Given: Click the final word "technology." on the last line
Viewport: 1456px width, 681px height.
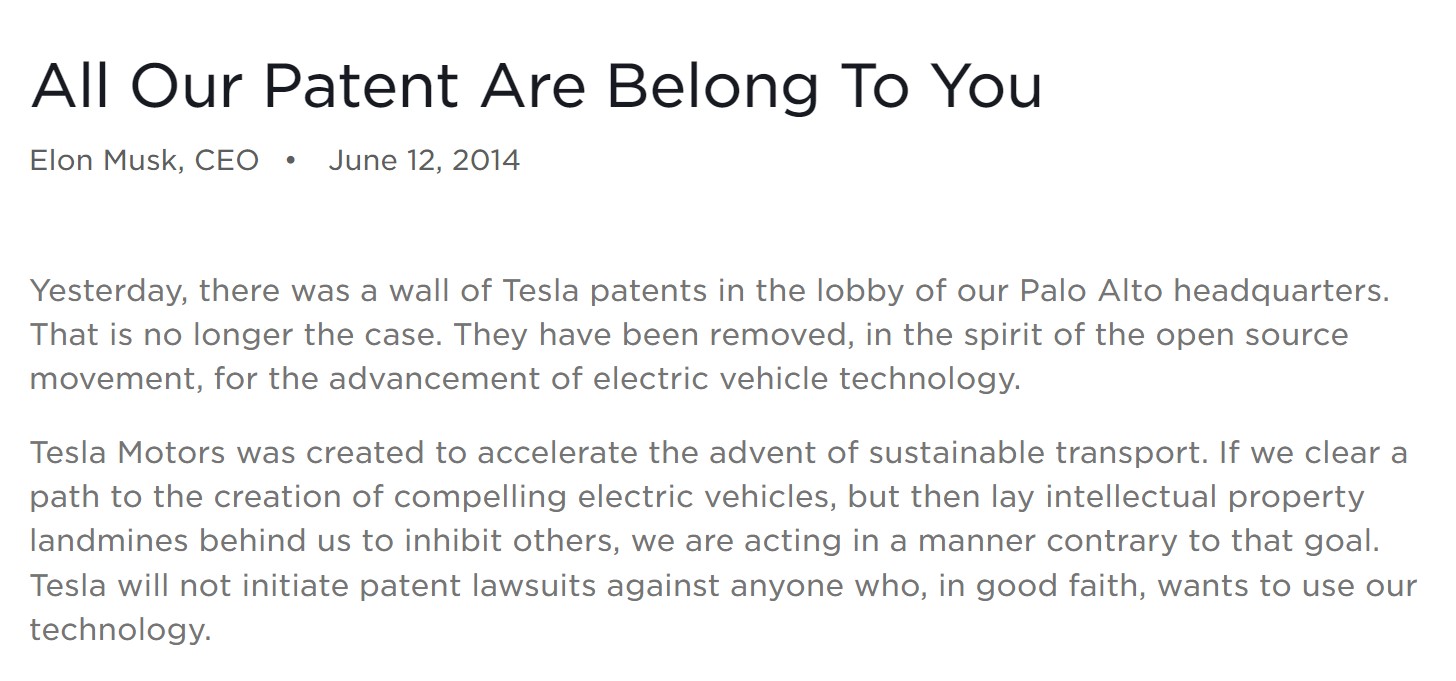Looking at the screenshot, I should 121,630.
